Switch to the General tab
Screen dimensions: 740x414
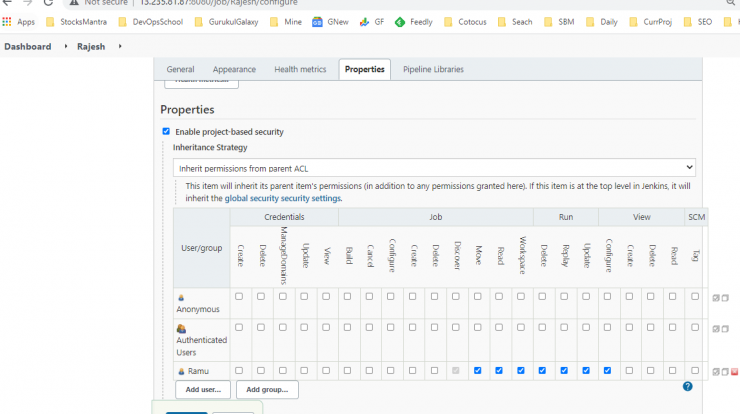coord(180,69)
